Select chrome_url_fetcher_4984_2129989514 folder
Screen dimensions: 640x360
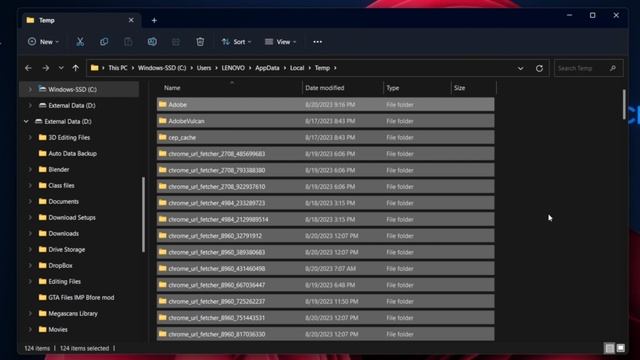point(325,219)
